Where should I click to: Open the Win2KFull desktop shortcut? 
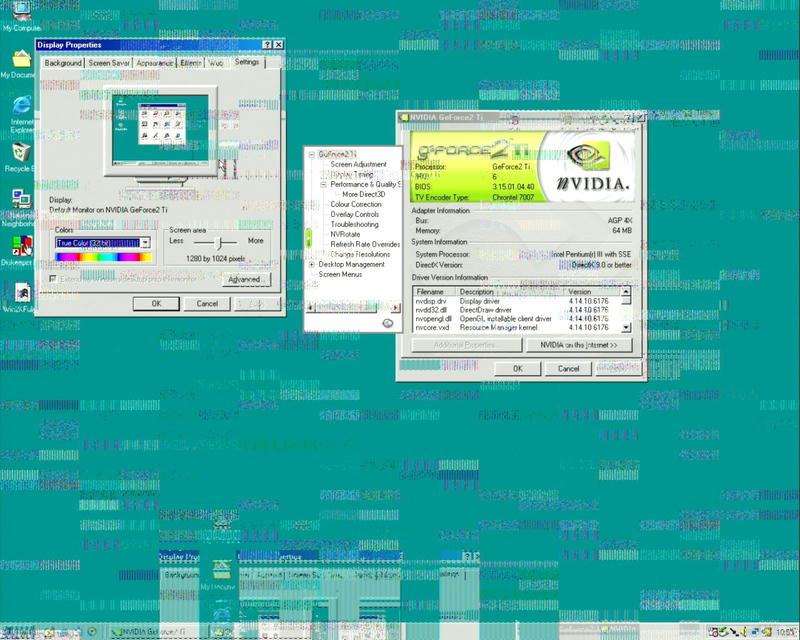[22, 292]
